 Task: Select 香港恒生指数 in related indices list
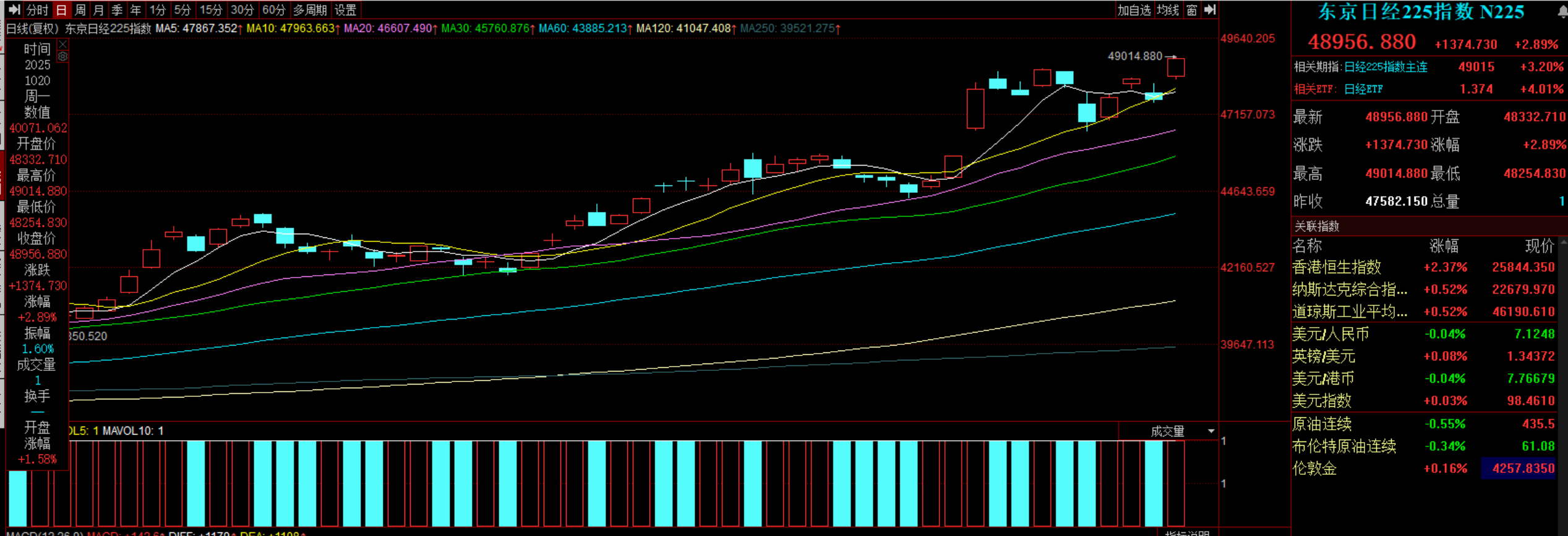tap(1337, 267)
